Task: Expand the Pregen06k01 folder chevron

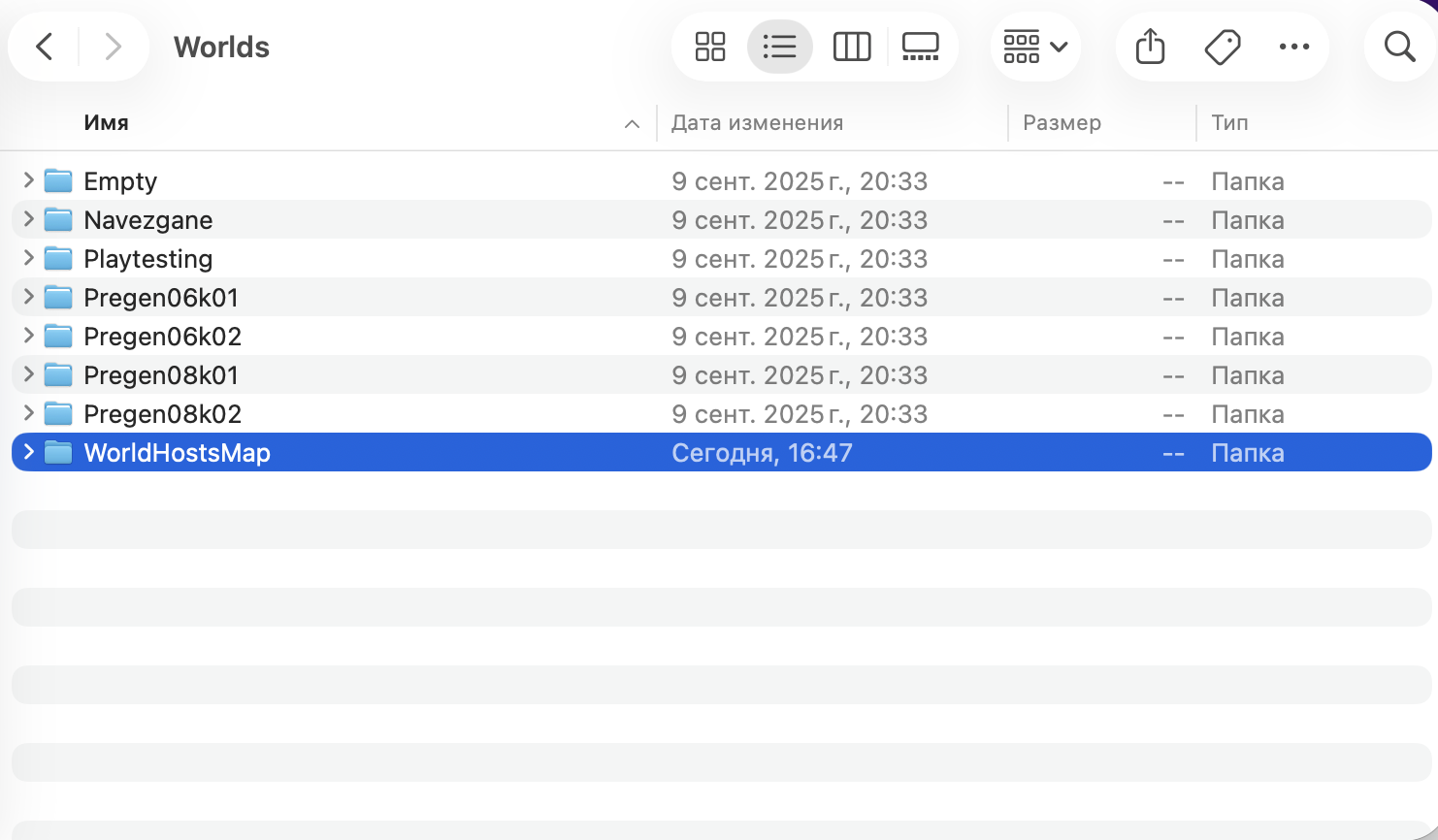Action: (x=28, y=297)
